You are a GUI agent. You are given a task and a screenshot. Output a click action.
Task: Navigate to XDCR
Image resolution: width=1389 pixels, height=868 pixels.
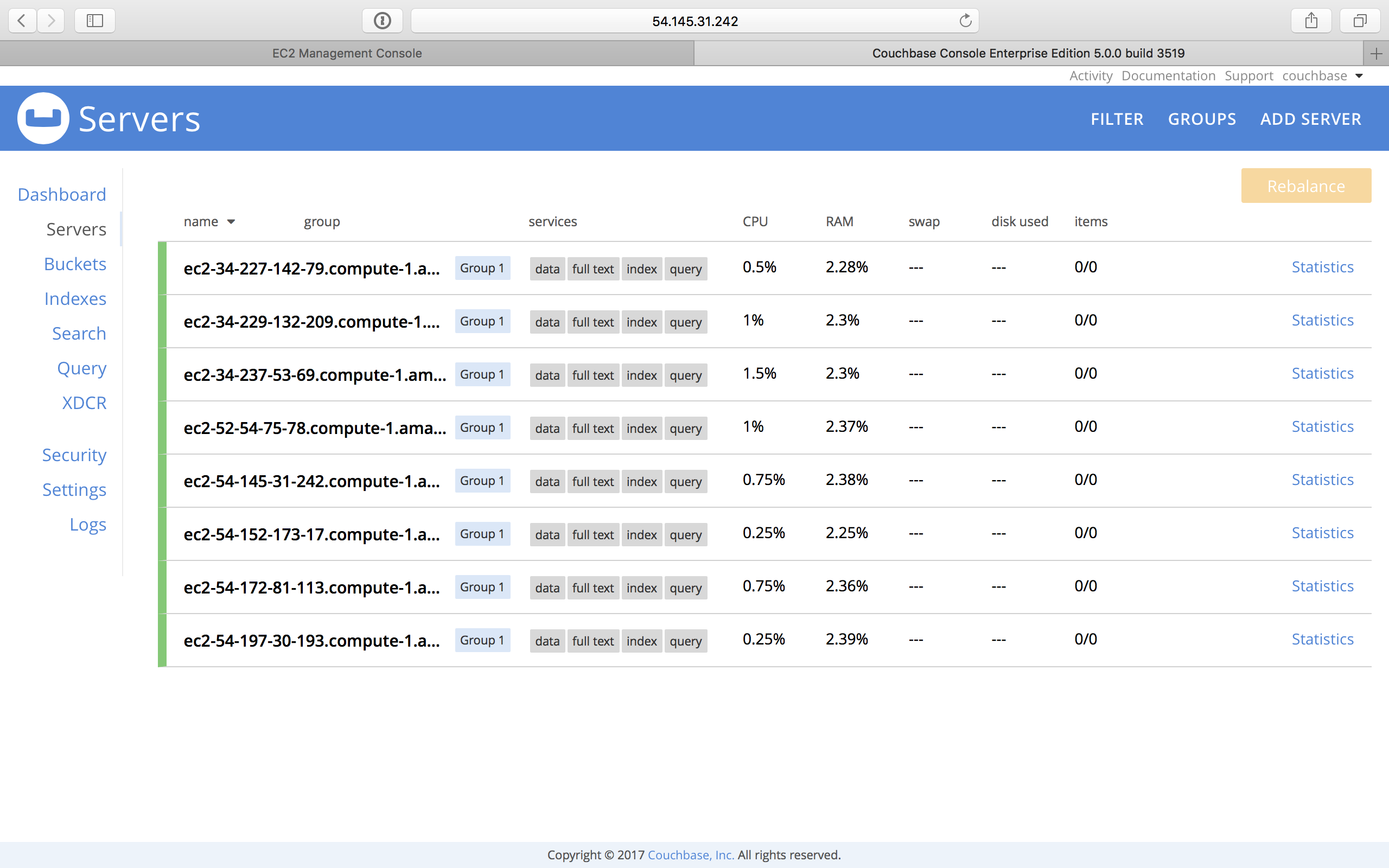coord(85,403)
